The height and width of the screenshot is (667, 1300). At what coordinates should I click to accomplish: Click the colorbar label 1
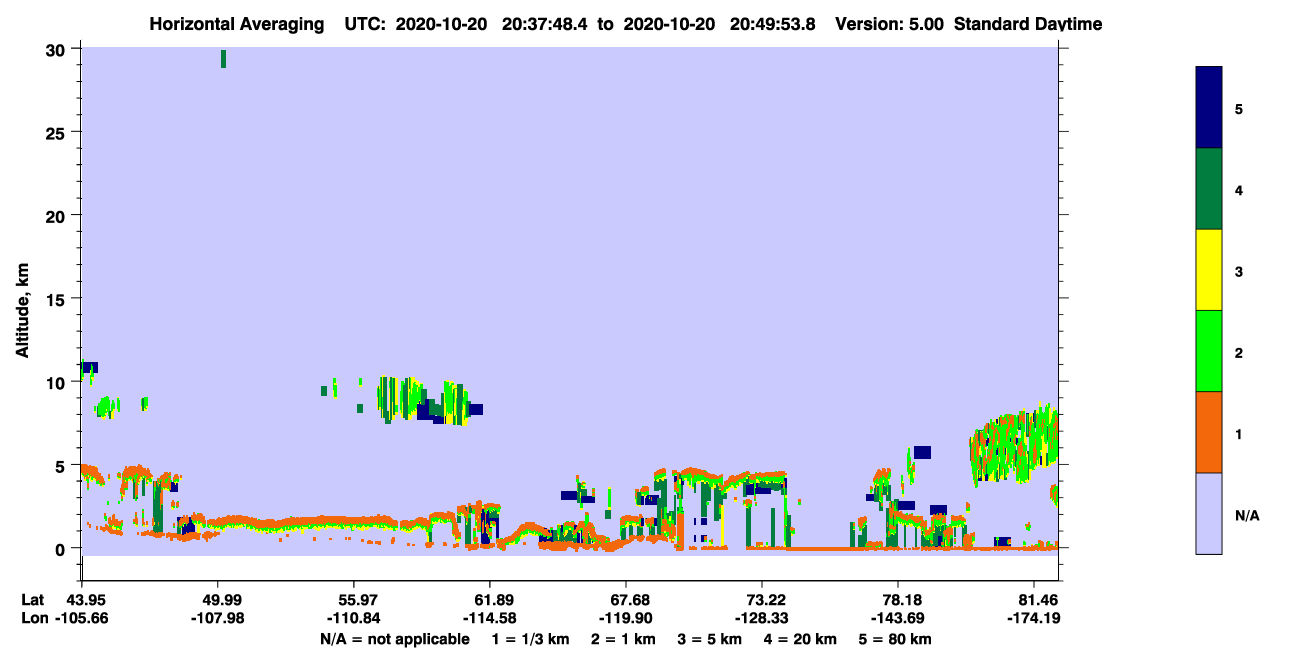[x=1239, y=434]
